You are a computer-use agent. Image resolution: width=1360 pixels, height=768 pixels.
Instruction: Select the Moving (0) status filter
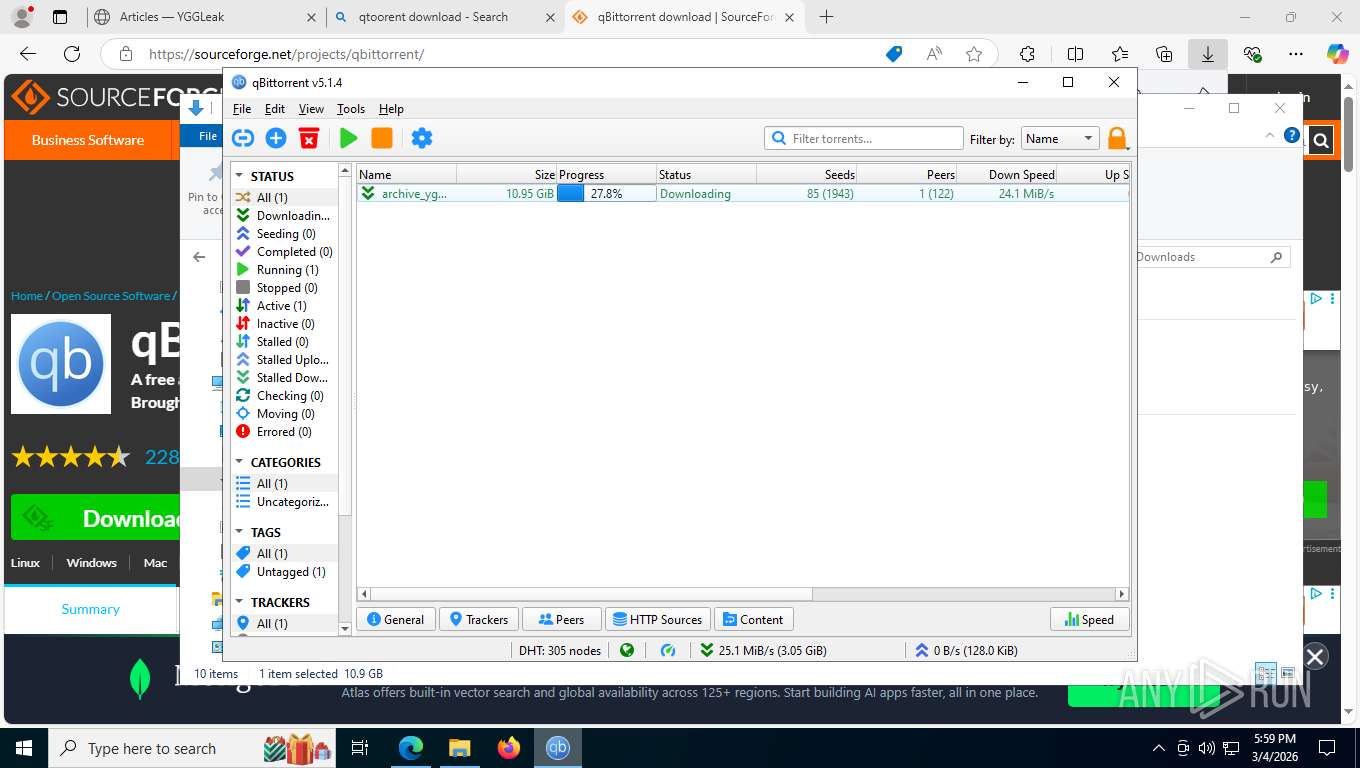click(284, 414)
